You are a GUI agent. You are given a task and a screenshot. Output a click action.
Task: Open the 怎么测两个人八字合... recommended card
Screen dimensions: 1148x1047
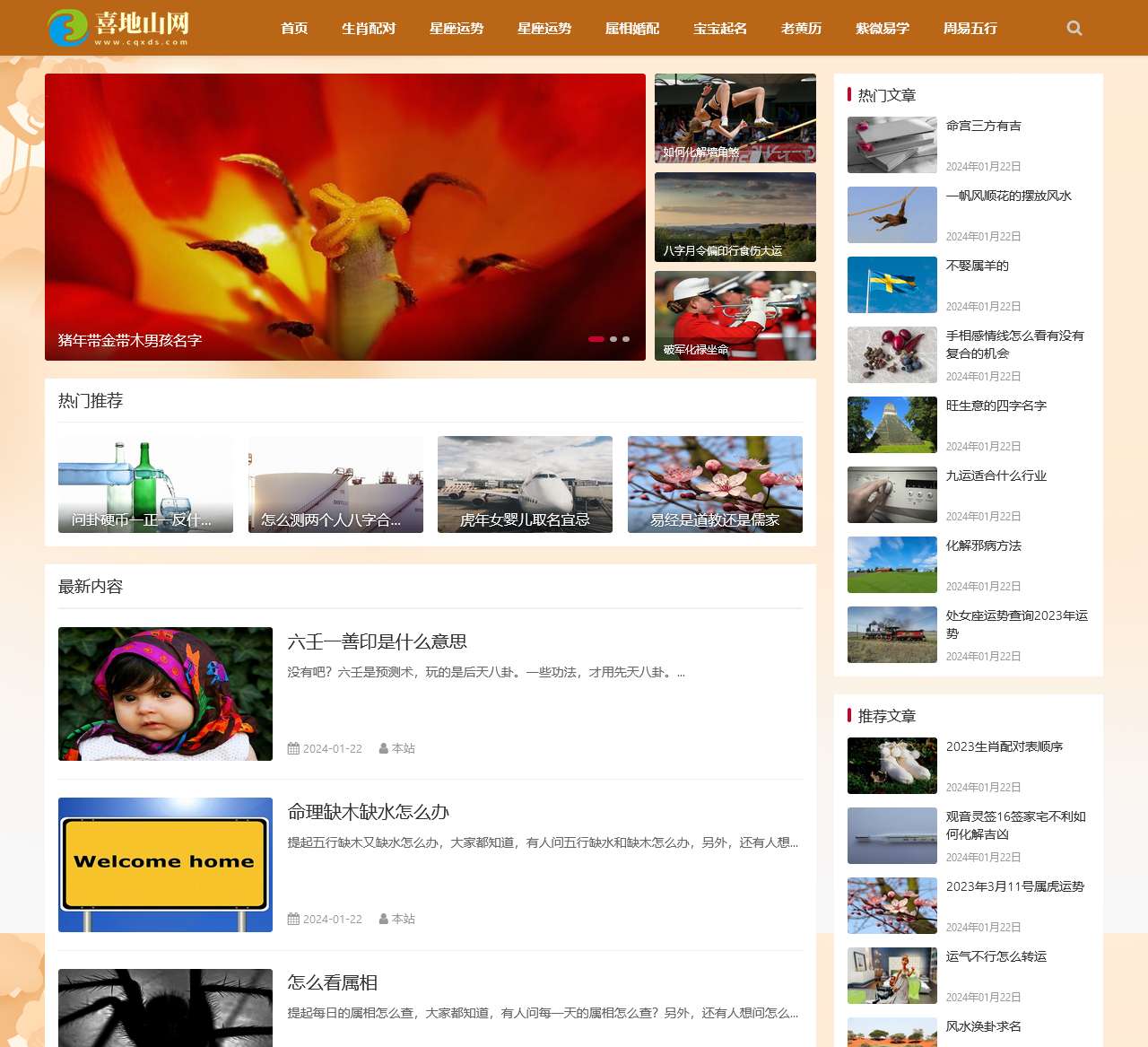[335, 484]
